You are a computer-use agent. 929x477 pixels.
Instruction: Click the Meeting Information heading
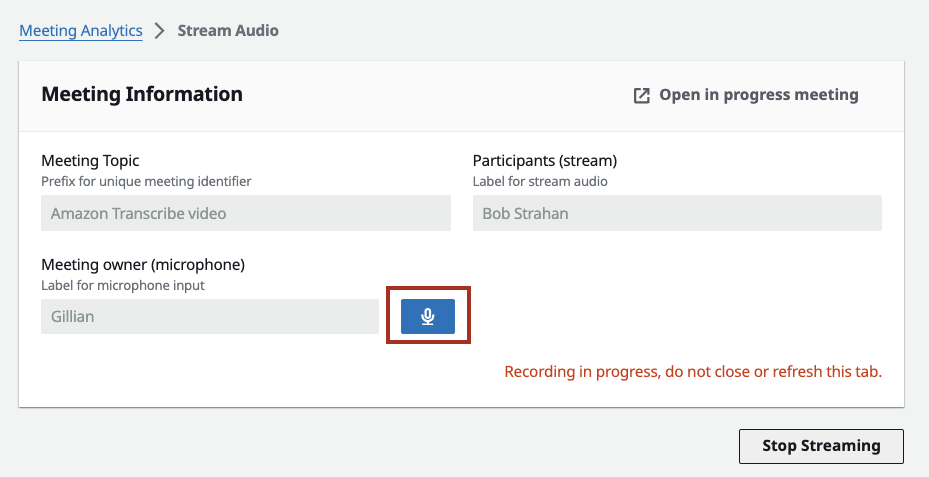[142, 94]
